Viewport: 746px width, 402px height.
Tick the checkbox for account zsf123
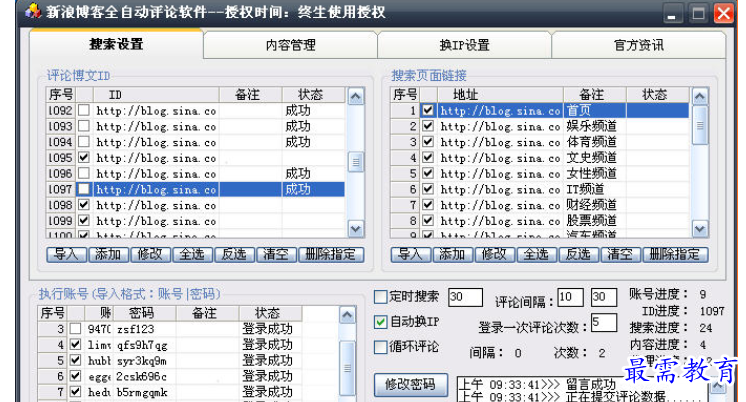75,329
